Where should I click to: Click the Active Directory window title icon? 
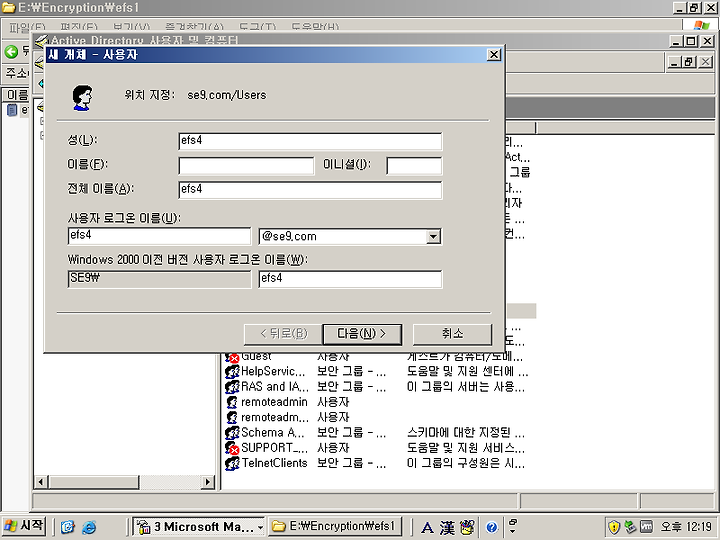pos(41,41)
